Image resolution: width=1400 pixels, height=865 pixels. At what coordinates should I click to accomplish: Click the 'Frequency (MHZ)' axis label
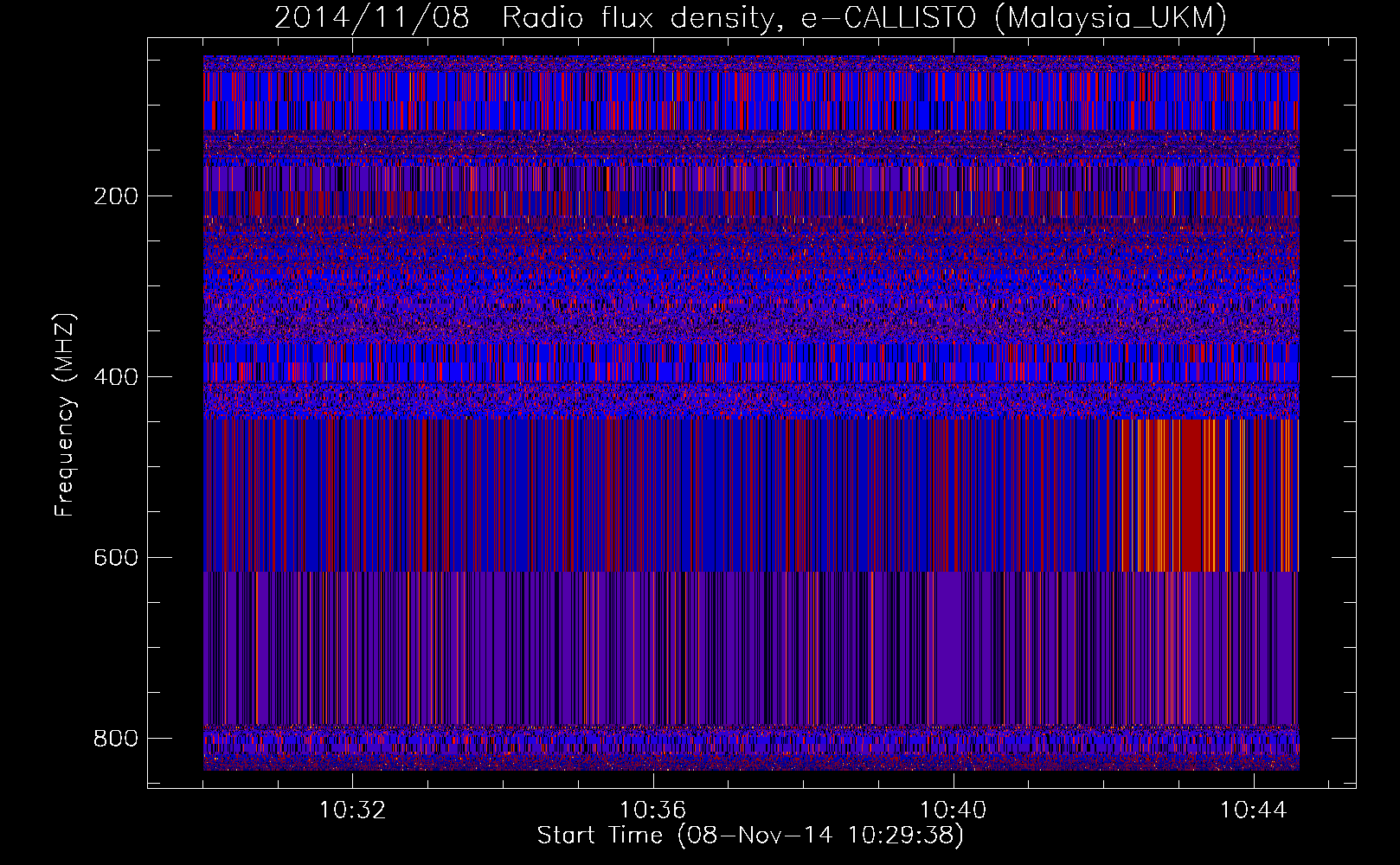coord(65,414)
